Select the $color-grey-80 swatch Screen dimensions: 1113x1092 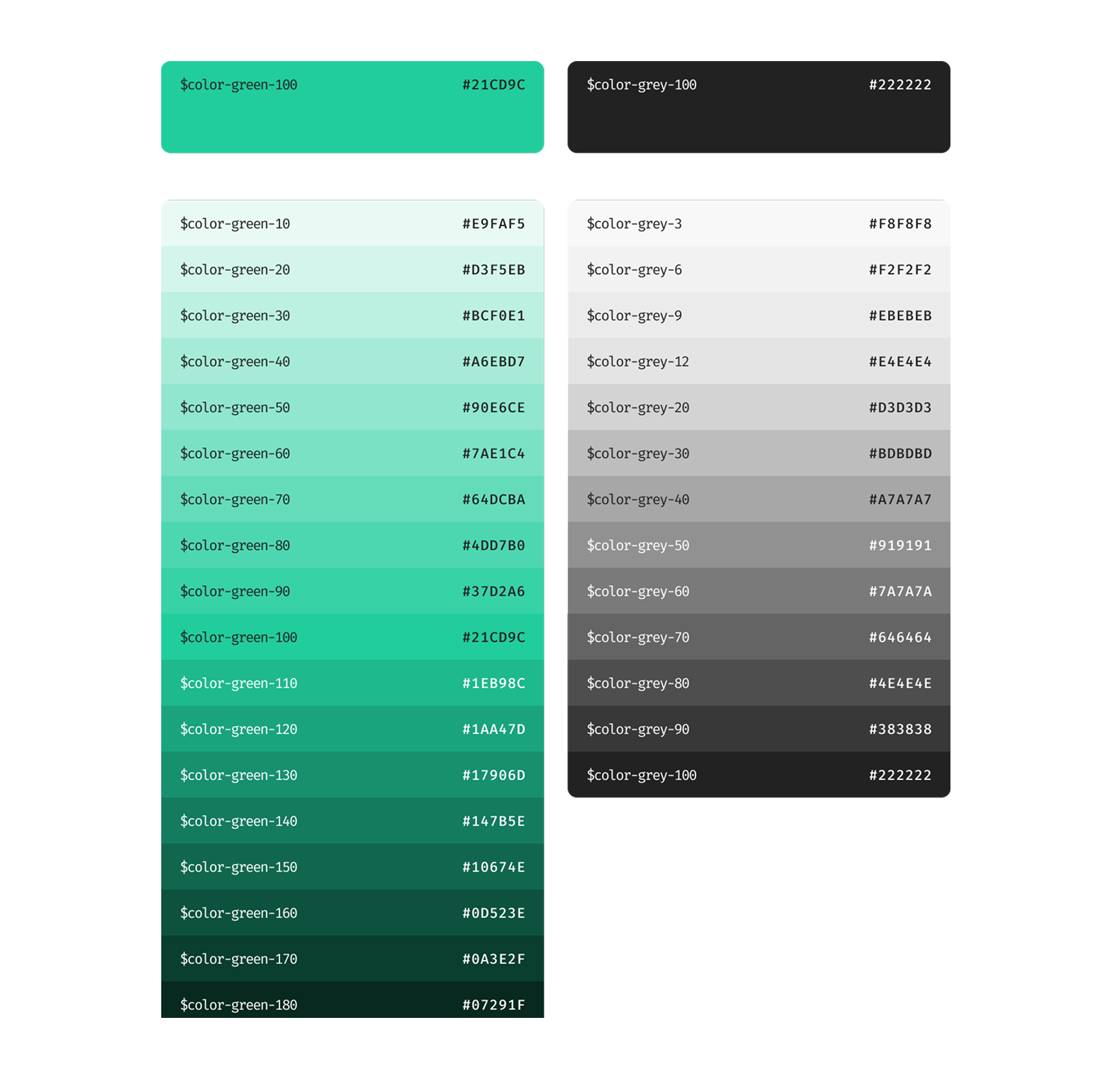point(759,683)
